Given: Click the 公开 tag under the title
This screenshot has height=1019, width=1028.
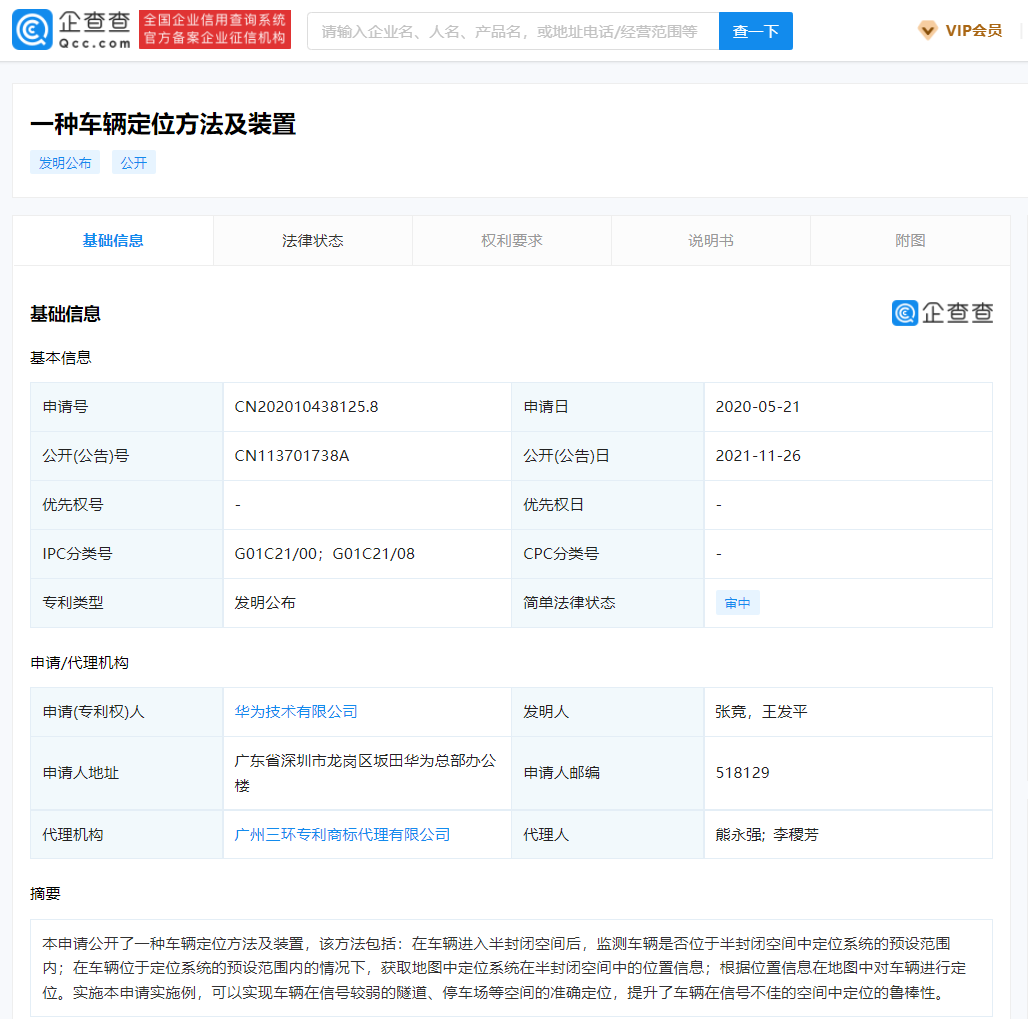Looking at the screenshot, I should pos(133,162).
